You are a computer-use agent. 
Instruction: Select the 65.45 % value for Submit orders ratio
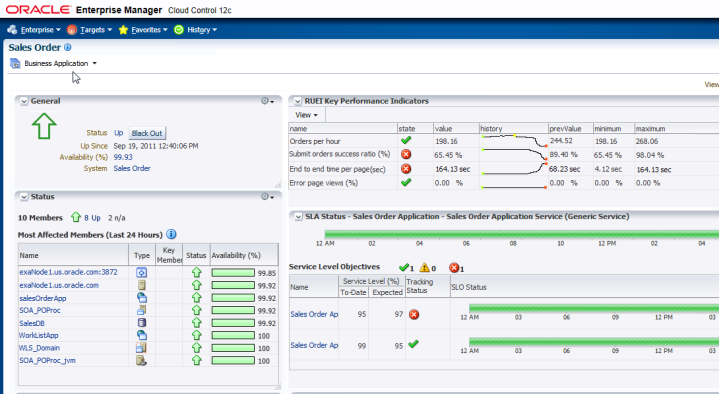(456, 155)
